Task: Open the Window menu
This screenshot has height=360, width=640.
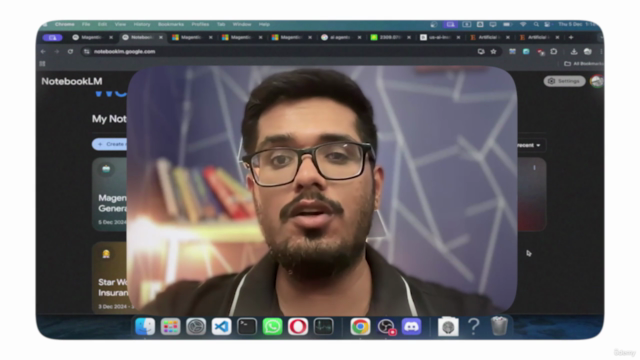Action: click(x=242, y=24)
